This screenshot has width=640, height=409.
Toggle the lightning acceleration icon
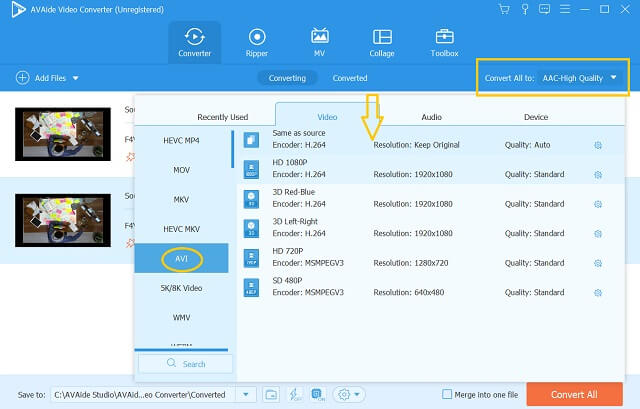click(x=295, y=394)
